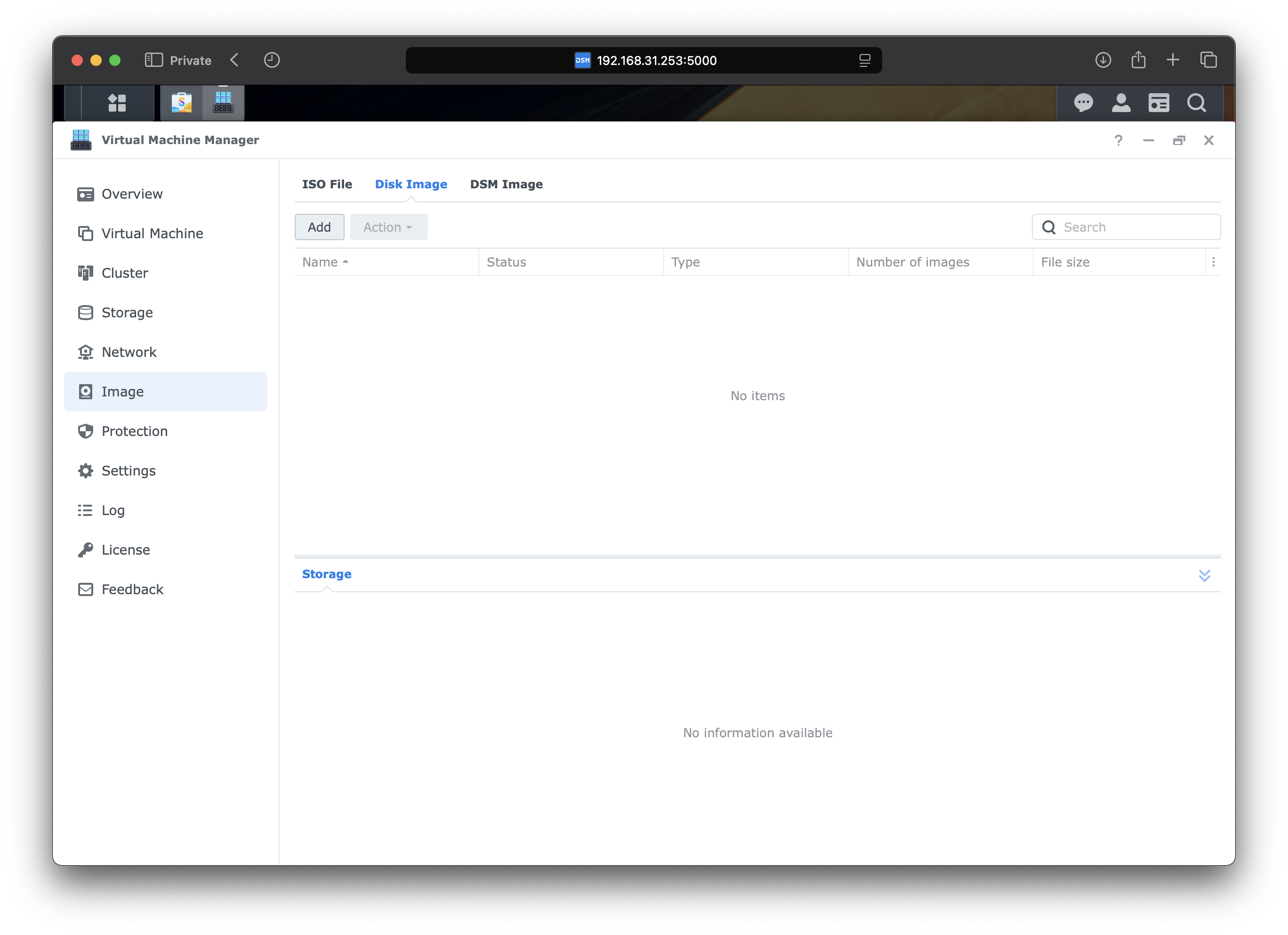Viewport: 1288px width, 935px height.
Task: Open Action dropdown menu
Action: coord(388,227)
